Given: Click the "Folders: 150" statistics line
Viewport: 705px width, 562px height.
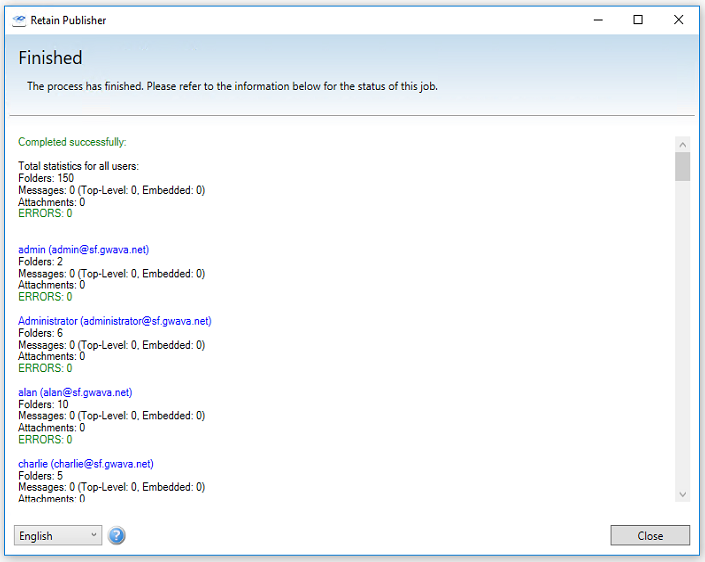Looking at the screenshot, I should tap(46, 178).
